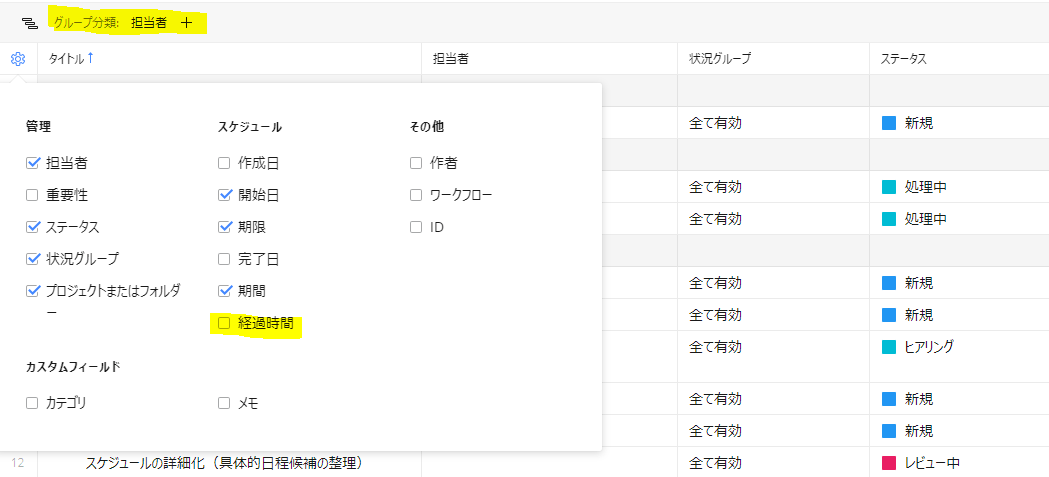Viewport: 1049px width, 477px height.
Task: Click the title sort arrow
Action: pos(91,58)
